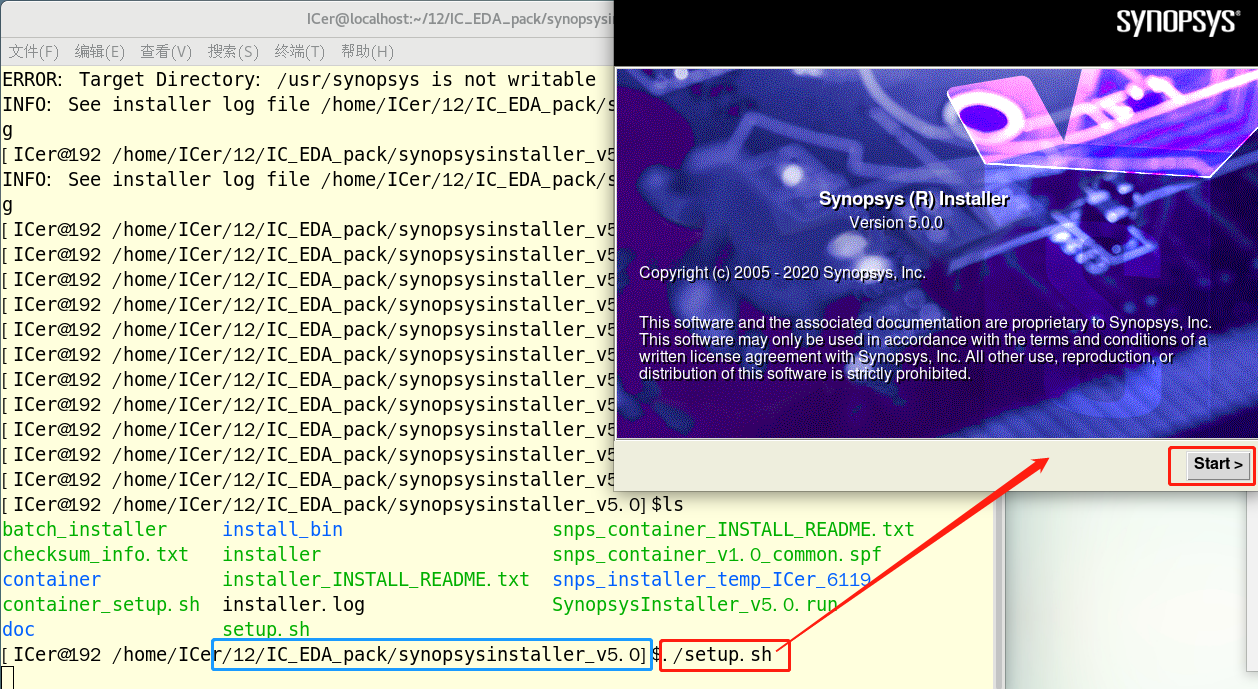Click container_setup.sh in listing
The height and width of the screenshot is (689, 1258).
pyautogui.click(x=101, y=604)
